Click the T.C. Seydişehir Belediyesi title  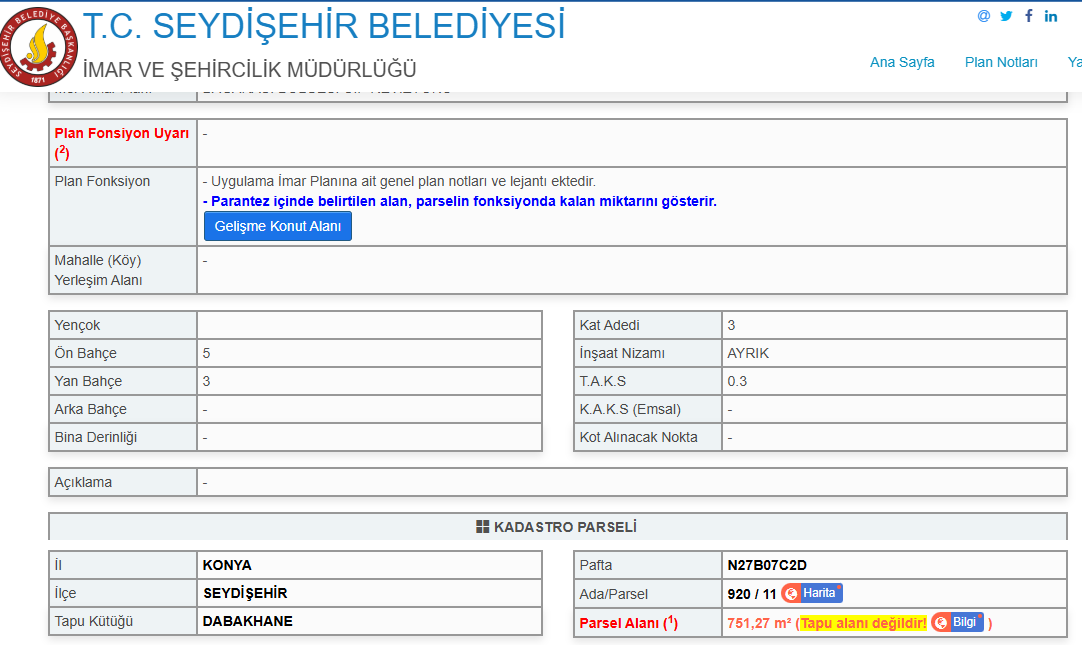click(323, 26)
